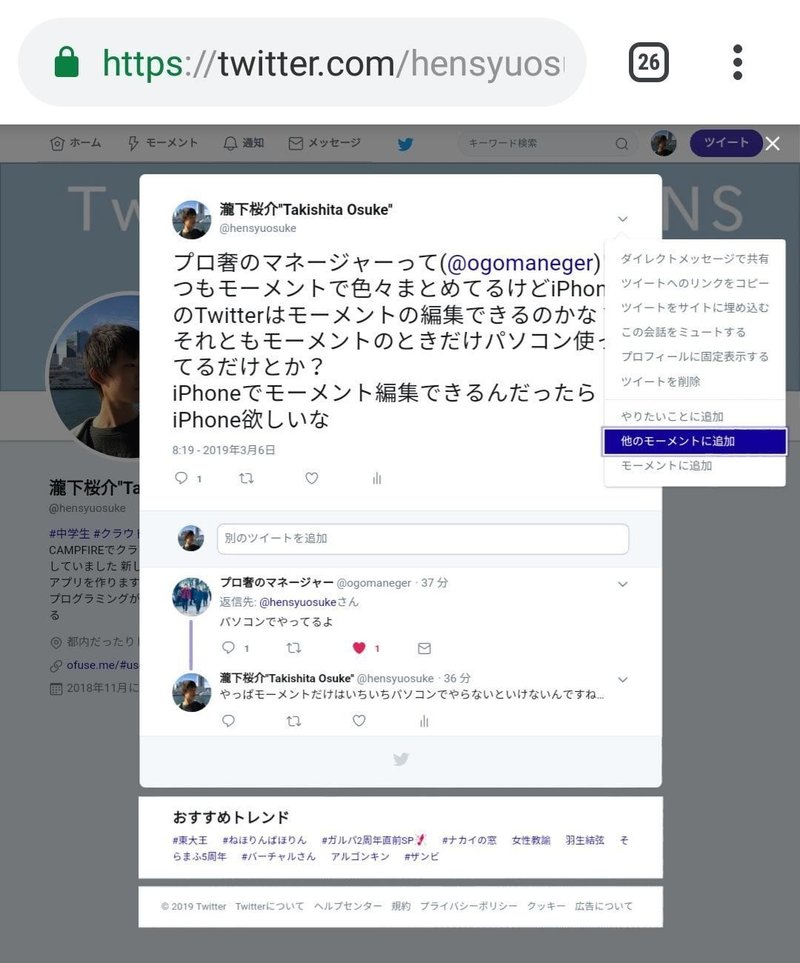Reply to the やっぱモーメントだけは tweet
This screenshot has height=963, width=800.
click(228, 720)
